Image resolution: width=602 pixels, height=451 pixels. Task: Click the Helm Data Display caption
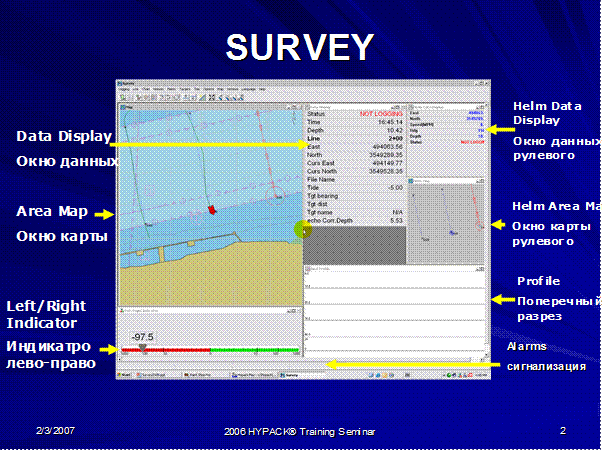click(x=547, y=113)
